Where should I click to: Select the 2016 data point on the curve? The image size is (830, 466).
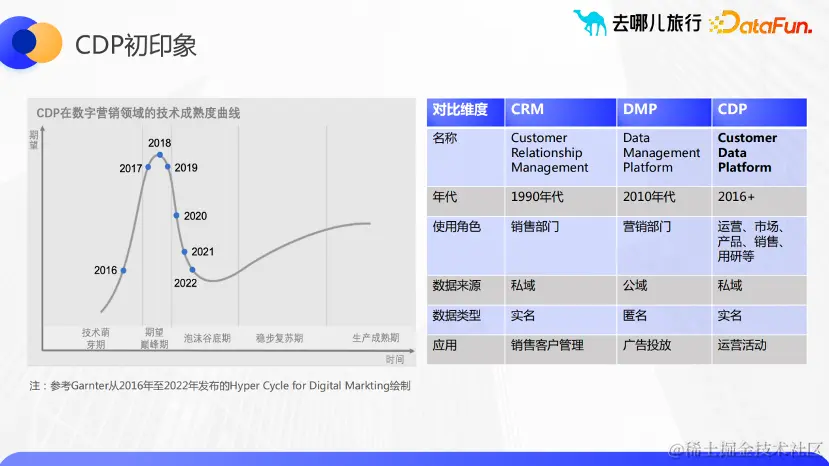pos(123,270)
